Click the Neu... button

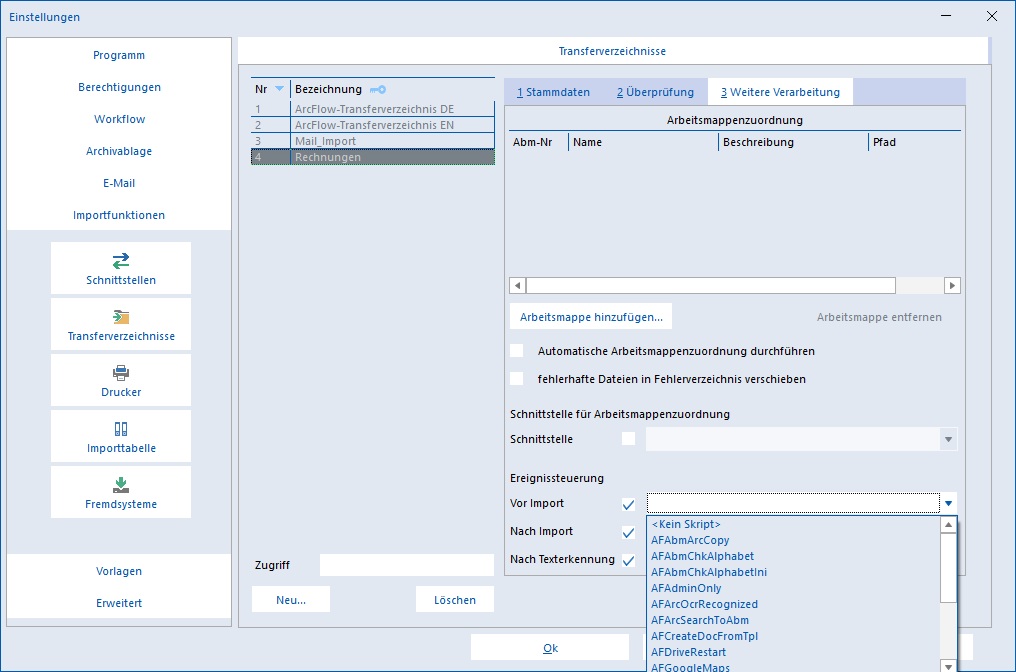click(x=291, y=600)
